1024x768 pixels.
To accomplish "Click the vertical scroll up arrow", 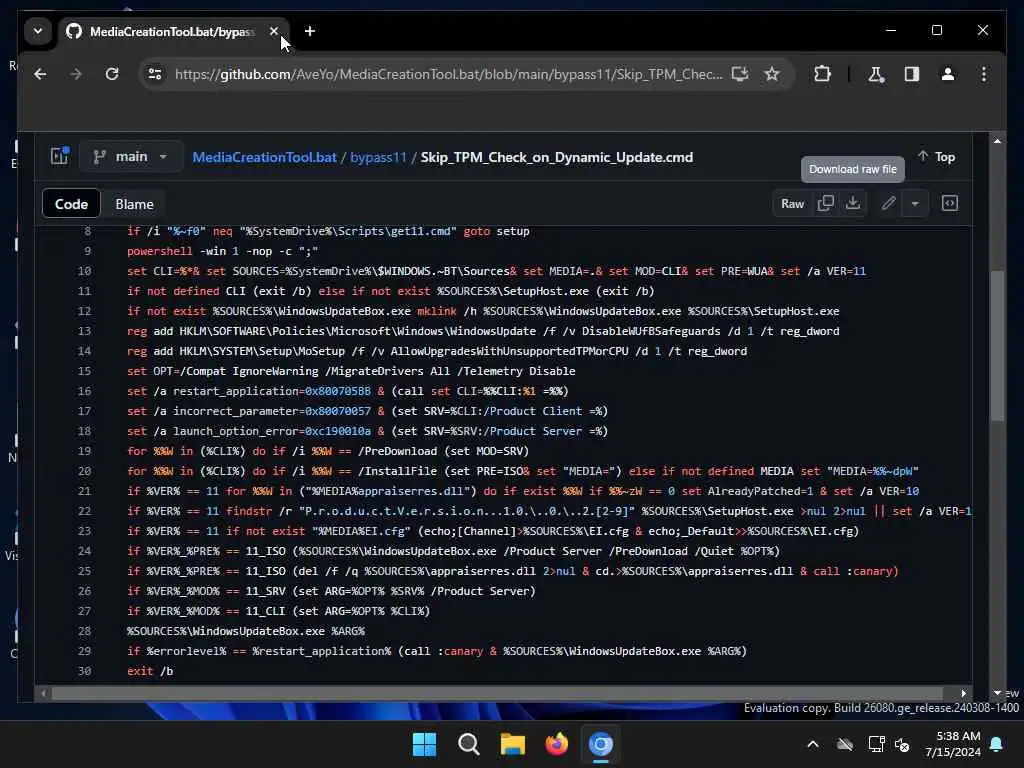I will [997, 140].
